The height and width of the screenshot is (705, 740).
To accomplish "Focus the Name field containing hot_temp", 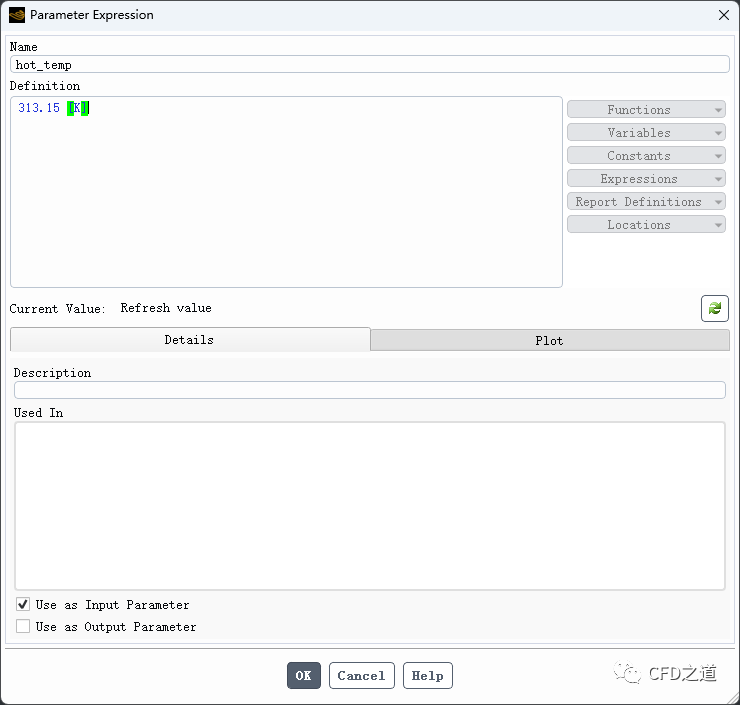I will pyautogui.click(x=370, y=65).
